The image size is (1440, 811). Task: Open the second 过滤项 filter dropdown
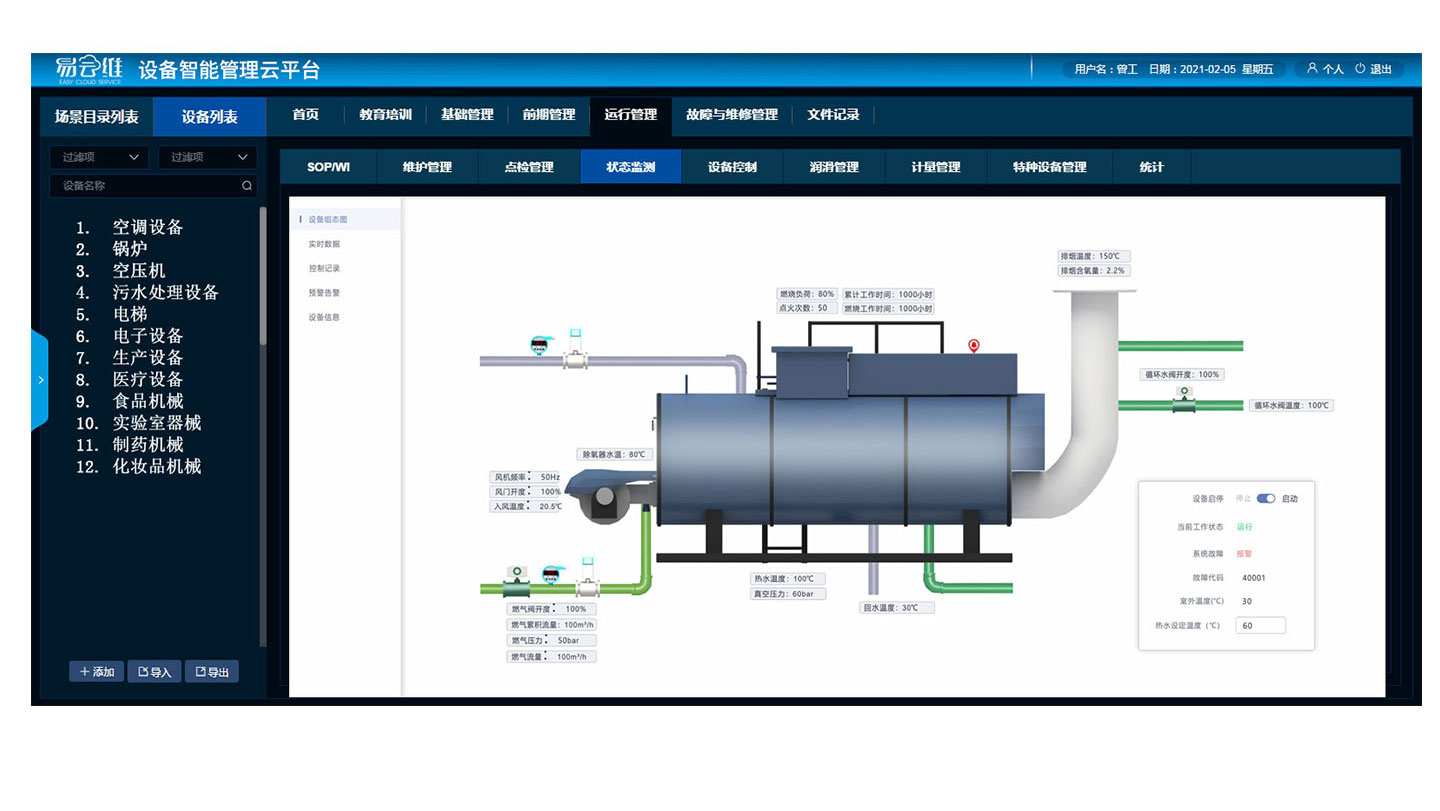(208, 157)
